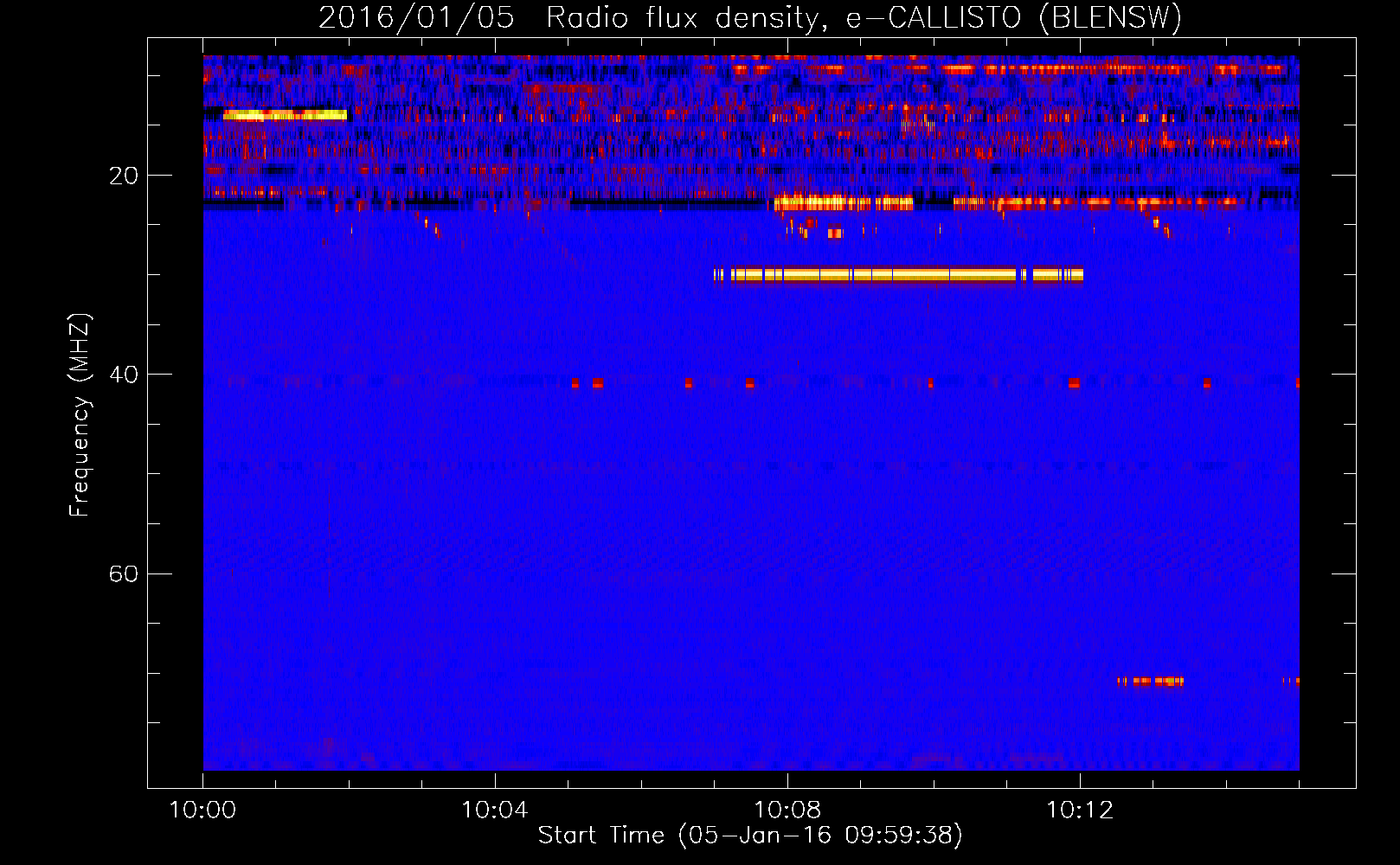Click the '60' frequency axis tick label
The width and height of the screenshot is (1400, 865).
click(124, 573)
